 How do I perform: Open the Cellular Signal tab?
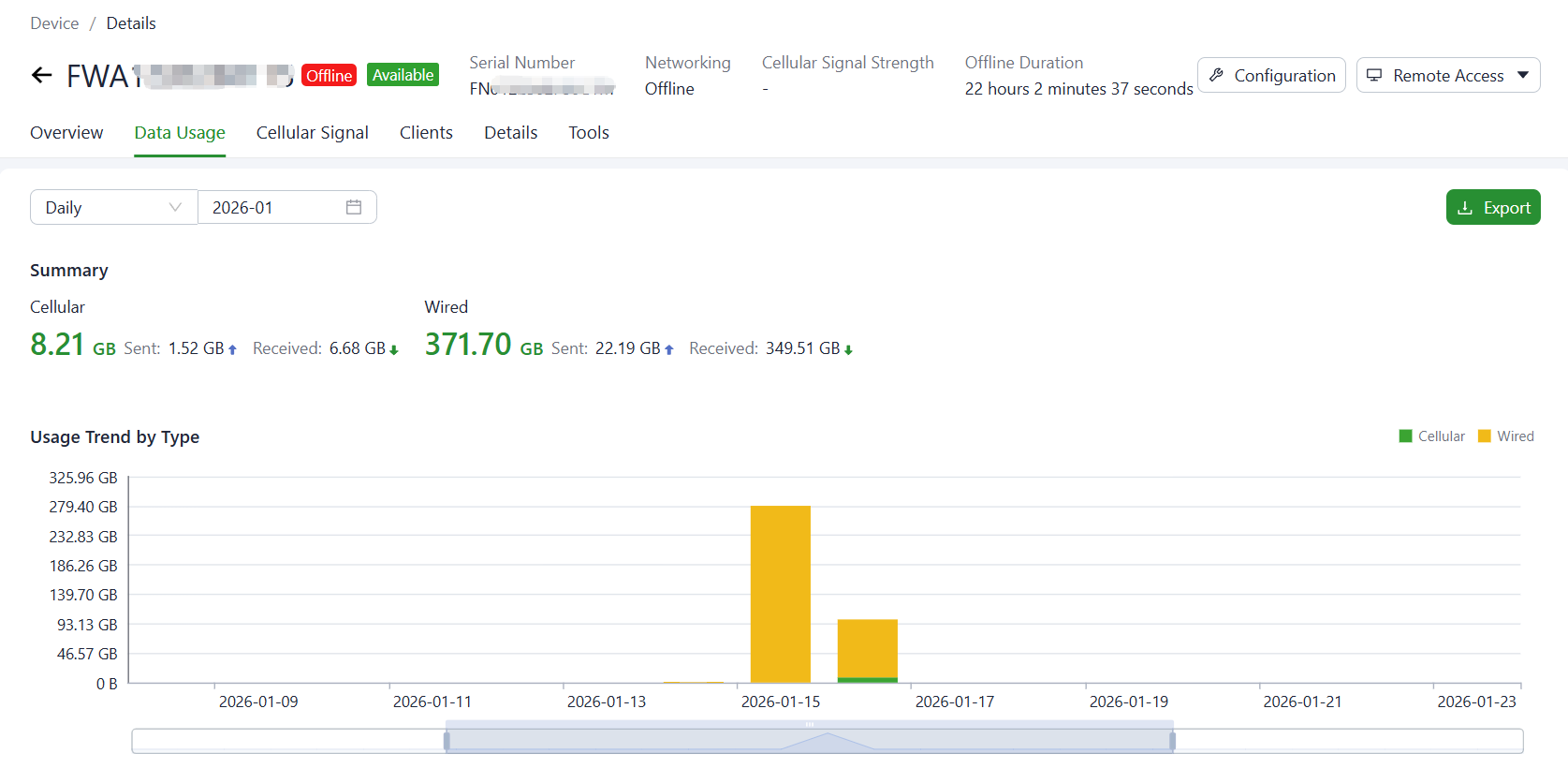[x=312, y=133]
